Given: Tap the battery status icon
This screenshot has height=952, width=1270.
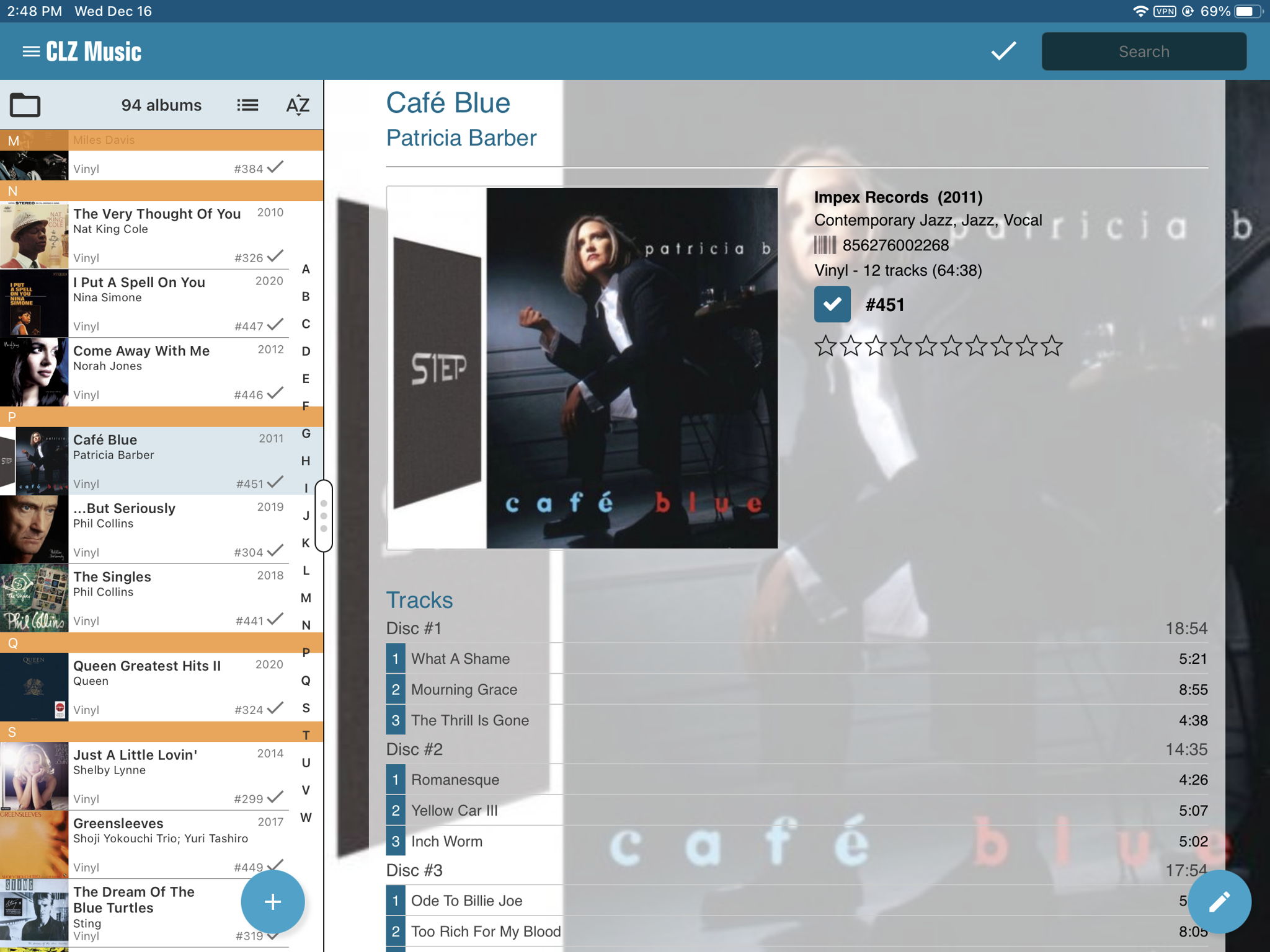Looking at the screenshot, I should click(x=1248, y=11).
